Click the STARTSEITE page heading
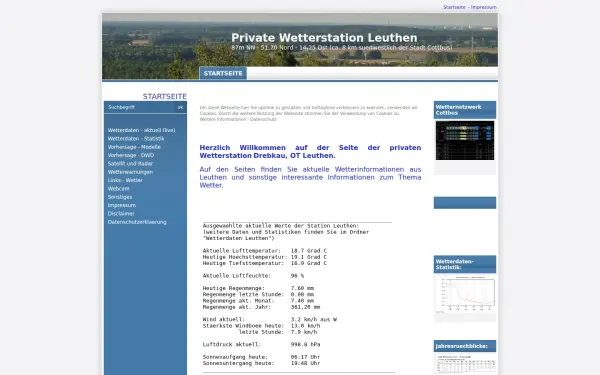Image resolution: width=600 pixels, height=375 pixels. (x=165, y=96)
